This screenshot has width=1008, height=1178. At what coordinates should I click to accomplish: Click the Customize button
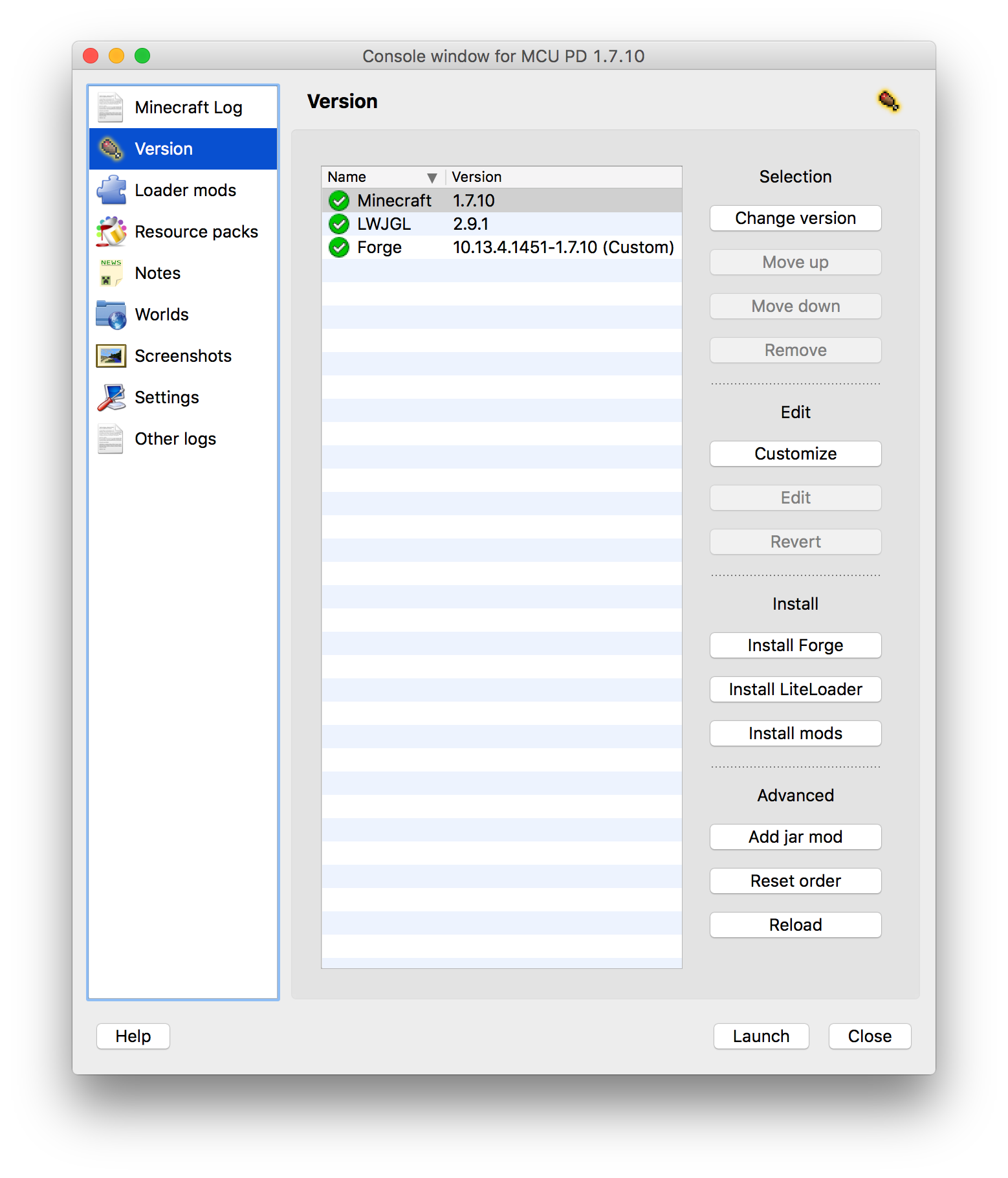pyautogui.click(x=796, y=454)
